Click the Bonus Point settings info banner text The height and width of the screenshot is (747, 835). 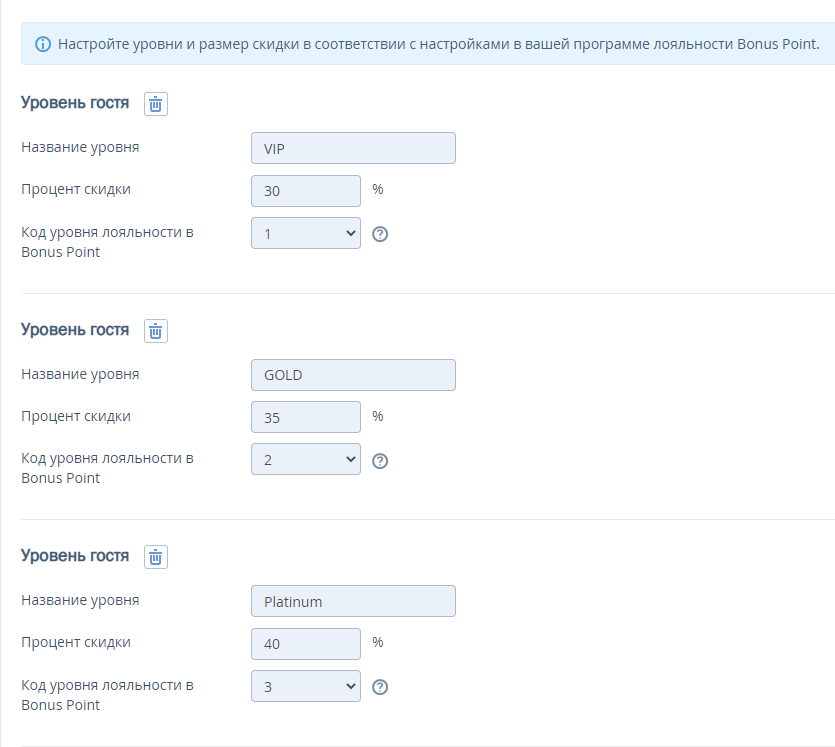coord(438,44)
